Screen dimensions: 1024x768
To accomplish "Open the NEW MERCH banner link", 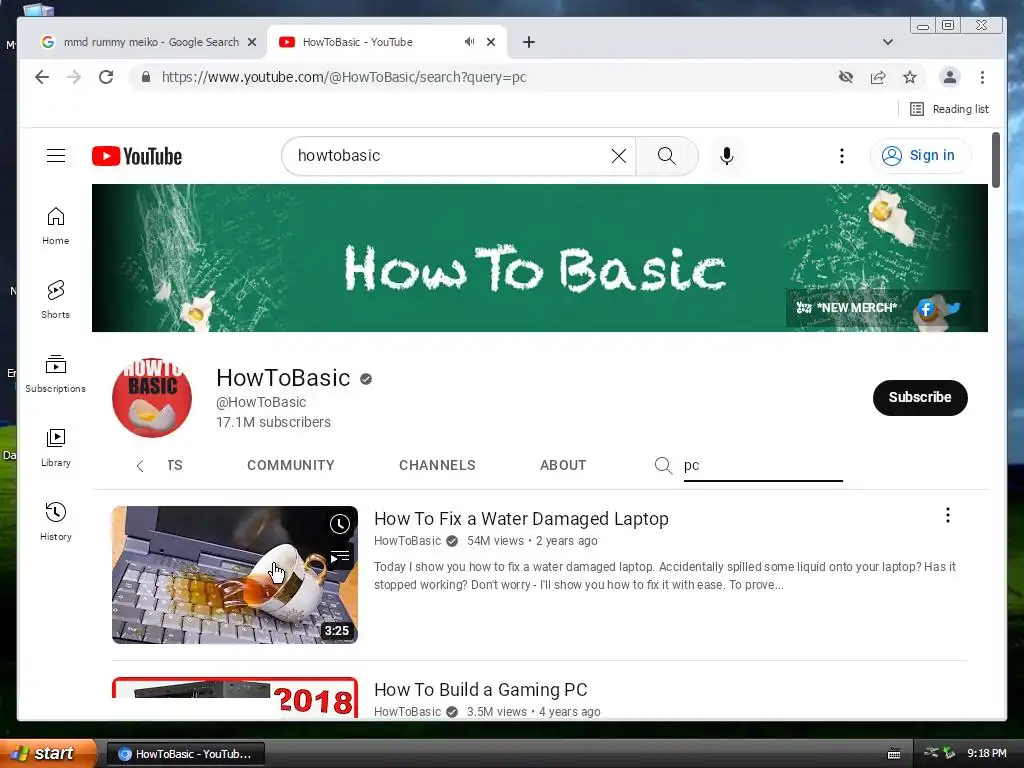I will click(x=847, y=308).
